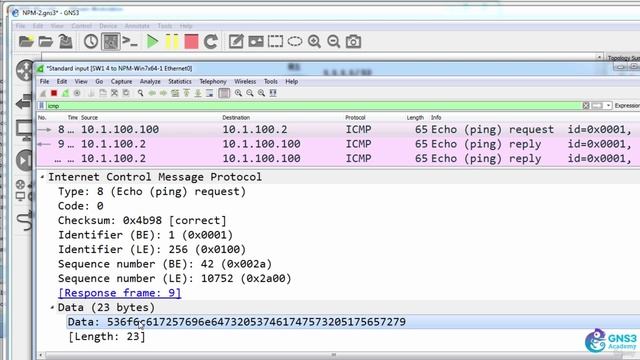This screenshot has height=360, width=640.
Task: Click Wireshark zoom in text icon
Action: [238, 93]
